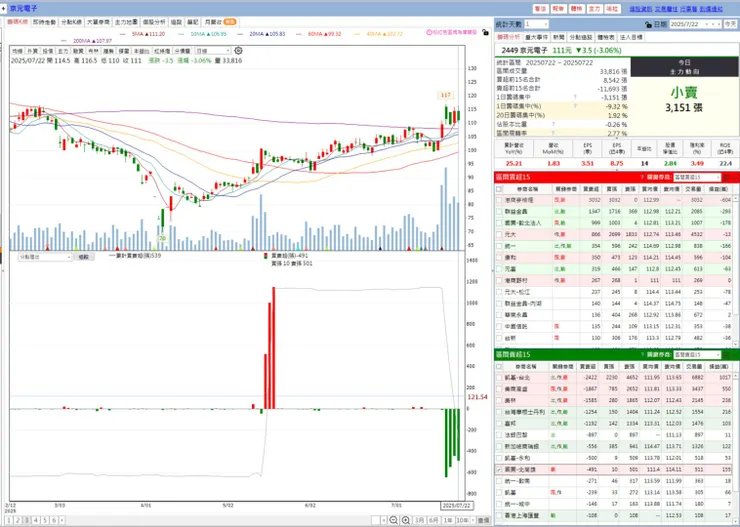Sort by 交易量 column in buy table
The image size is (740, 527).
coord(694,189)
